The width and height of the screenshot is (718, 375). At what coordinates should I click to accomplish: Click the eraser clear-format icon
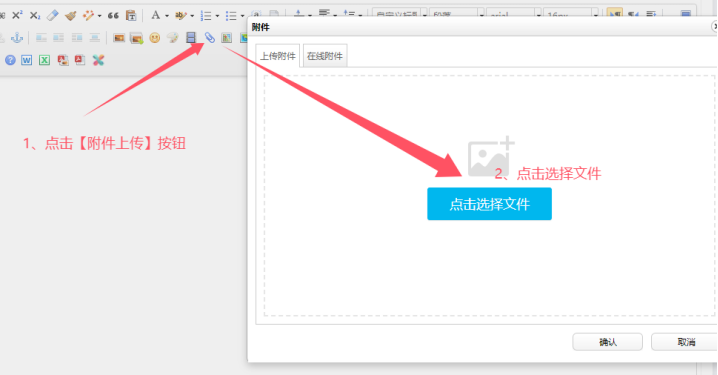53,16
